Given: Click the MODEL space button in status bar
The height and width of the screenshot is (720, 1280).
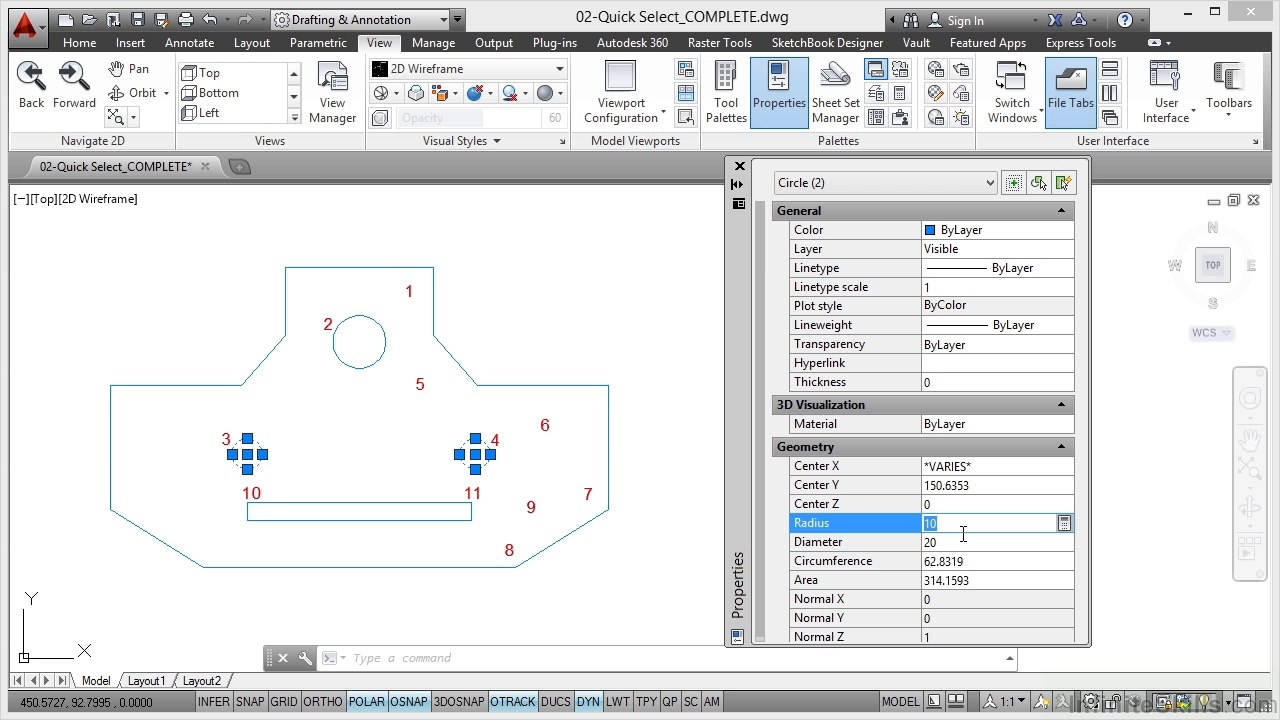Looking at the screenshot, I should [x=901, y=702].
